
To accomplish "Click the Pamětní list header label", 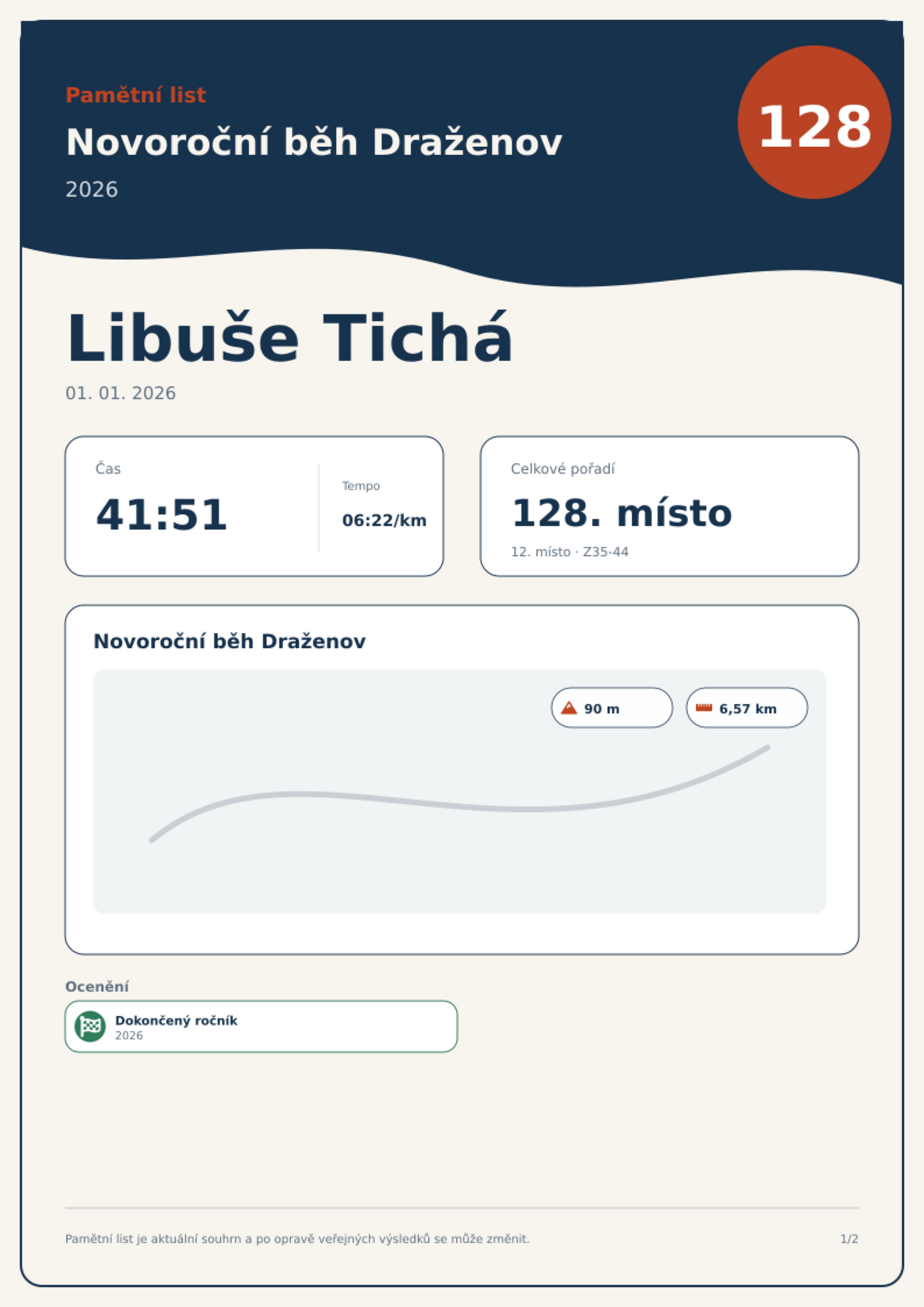I will pos(136,95).
